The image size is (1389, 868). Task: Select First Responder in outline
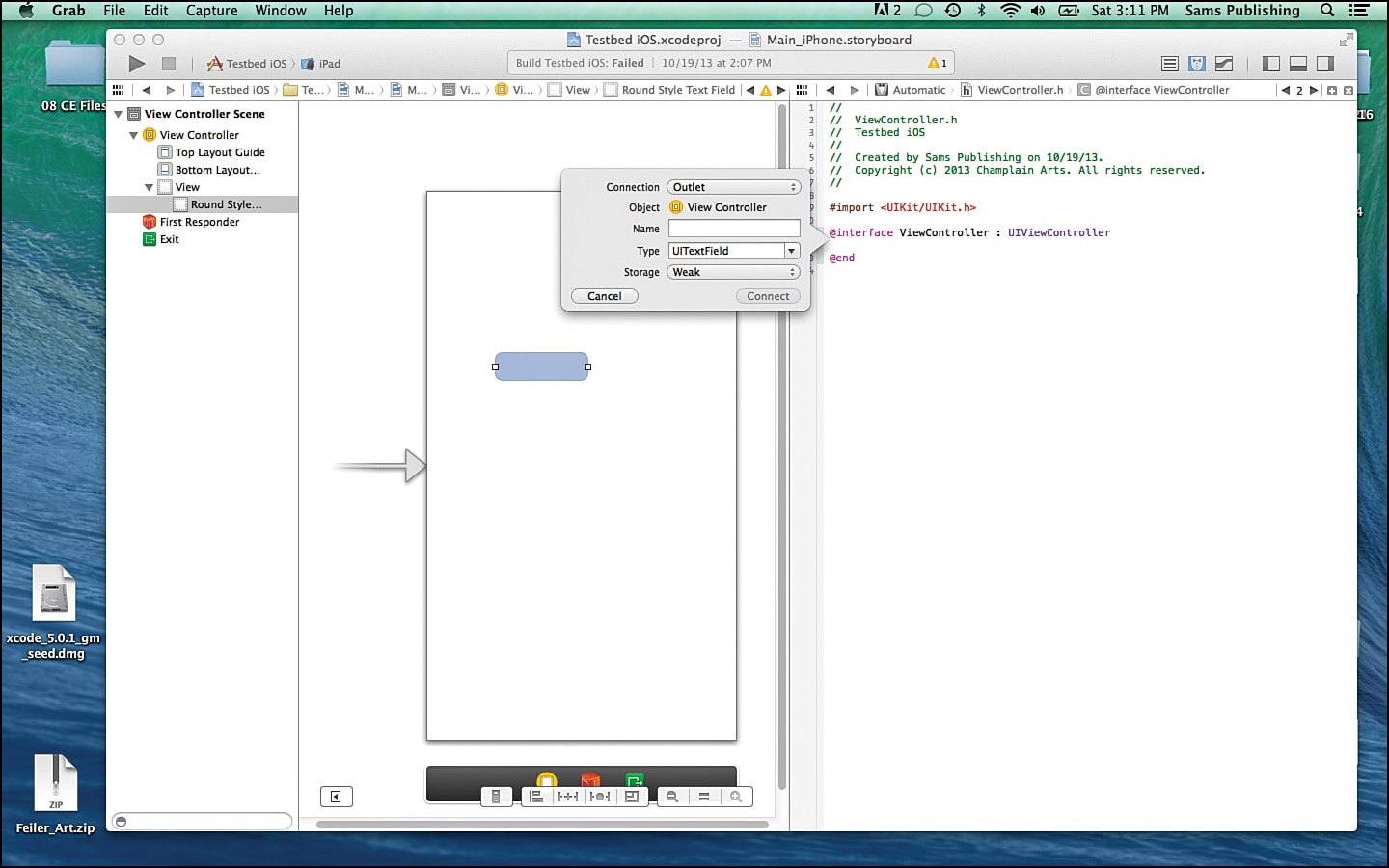click(192, 222)
